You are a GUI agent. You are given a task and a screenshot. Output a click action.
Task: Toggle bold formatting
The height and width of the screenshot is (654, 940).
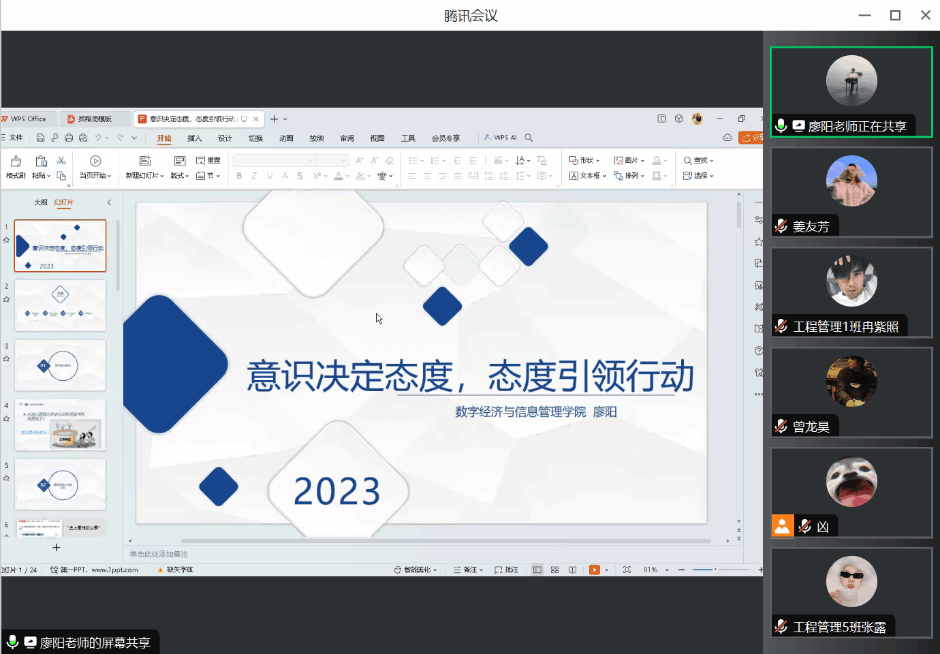pos(240,176)
